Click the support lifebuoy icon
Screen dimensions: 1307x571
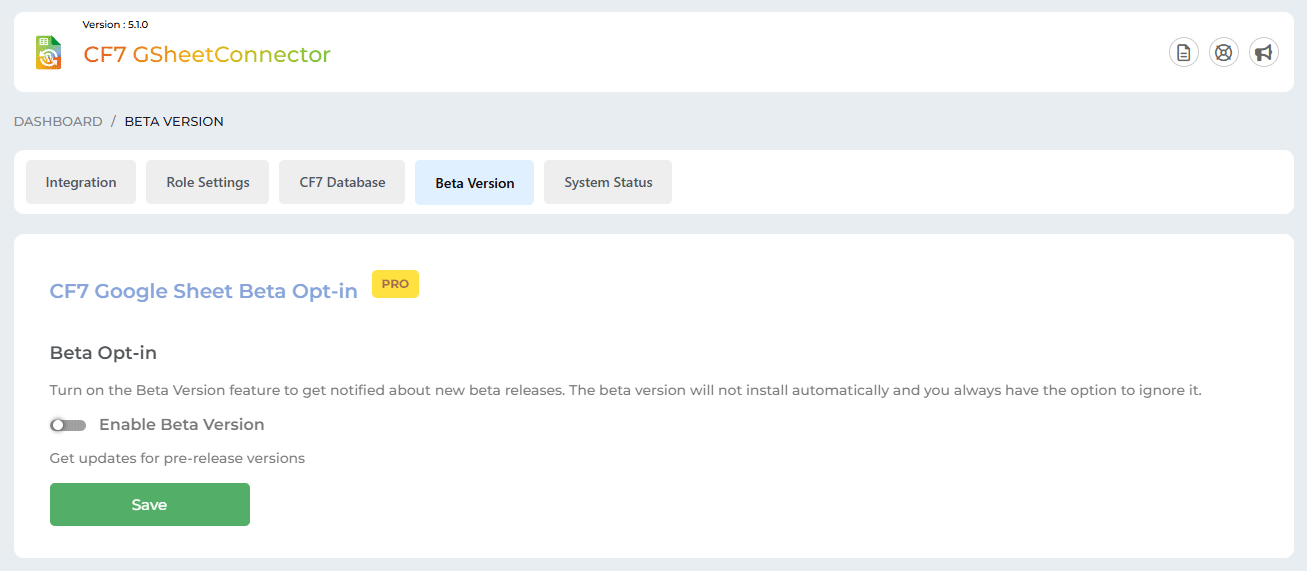point(1224,53)
